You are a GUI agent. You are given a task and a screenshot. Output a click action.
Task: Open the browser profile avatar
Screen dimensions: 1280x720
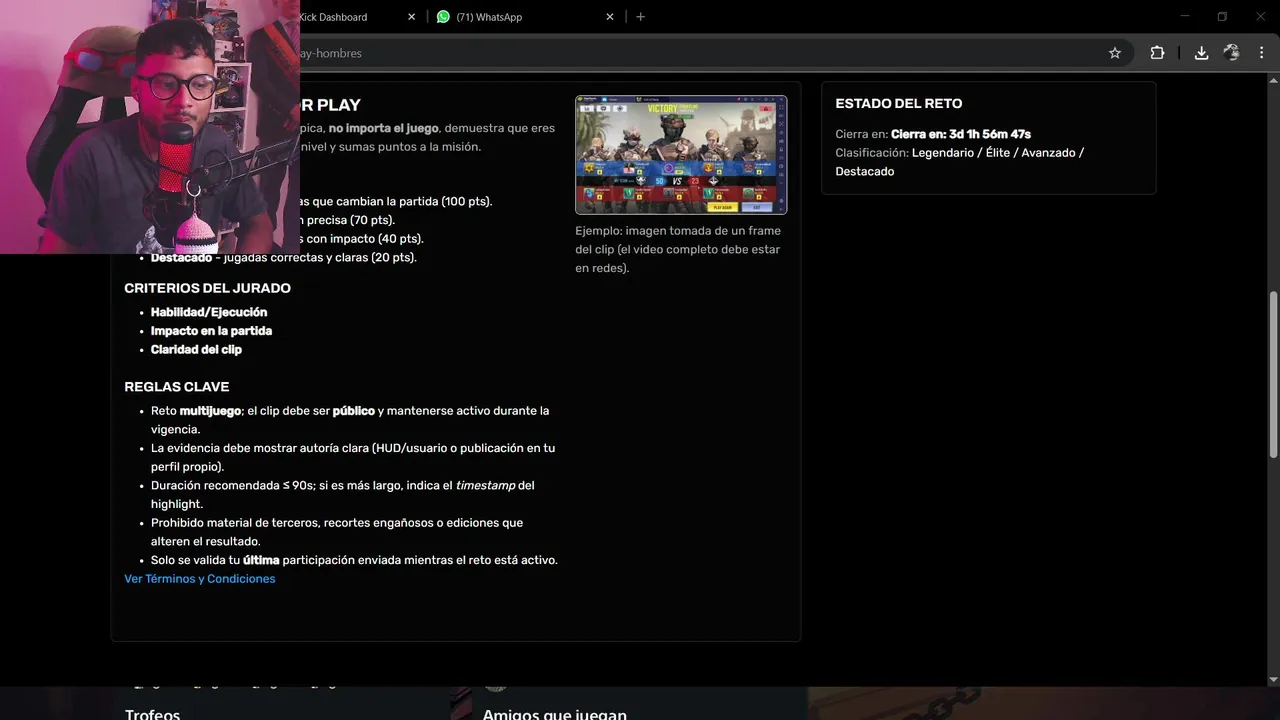1231,53
